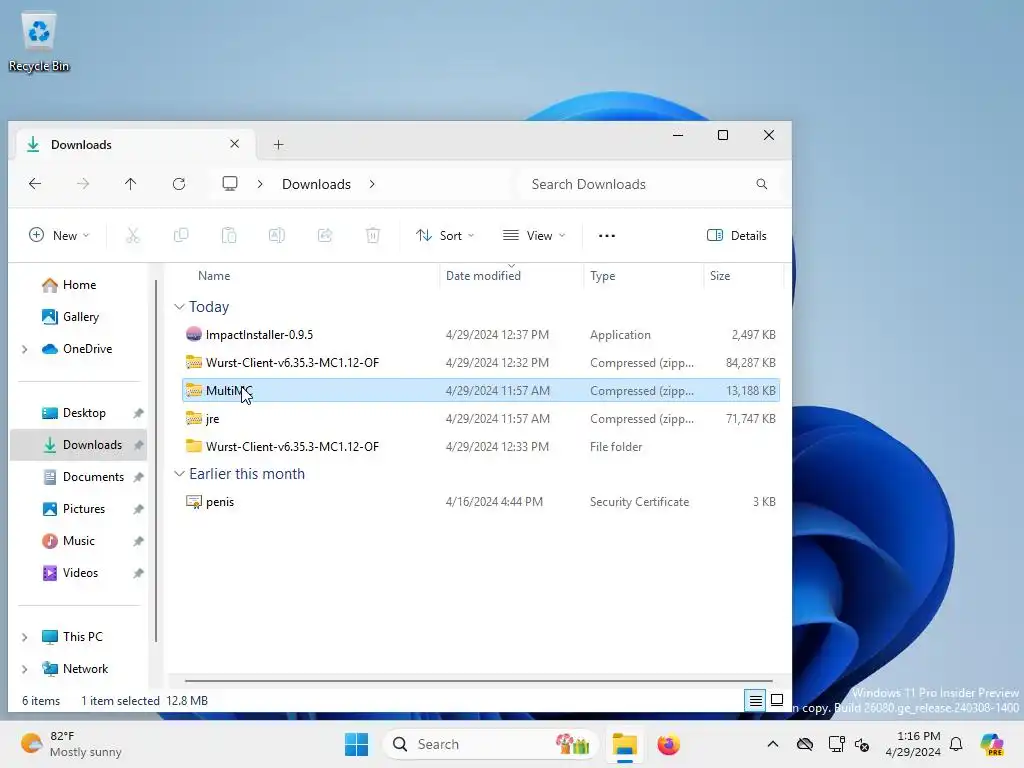Refresh the Downloads folder view
The height and width of the screenshot is (768, 1024).
point(179,184)
